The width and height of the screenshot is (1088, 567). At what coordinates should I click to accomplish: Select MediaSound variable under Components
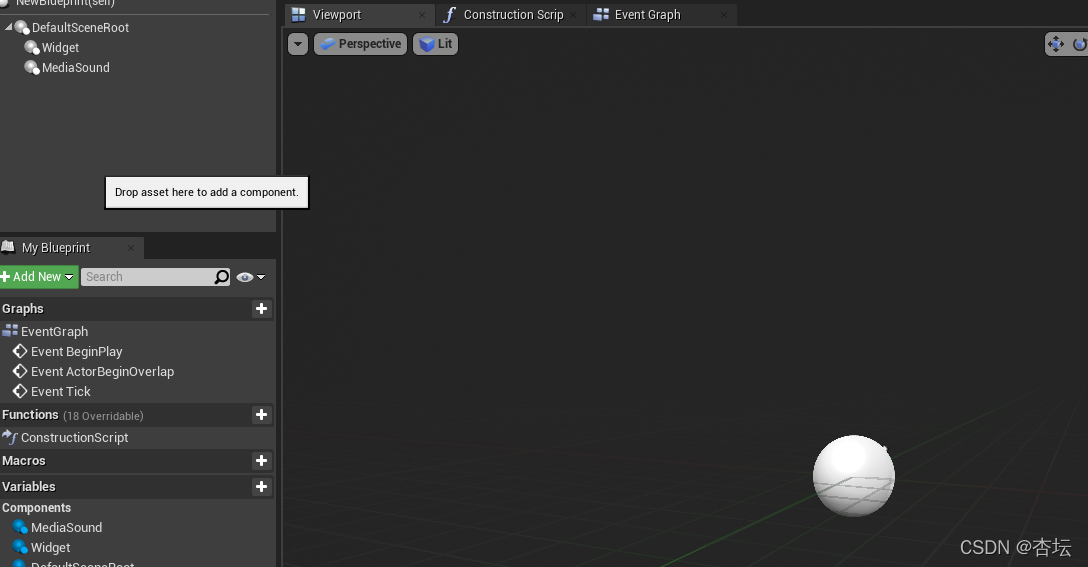[66, 527]
